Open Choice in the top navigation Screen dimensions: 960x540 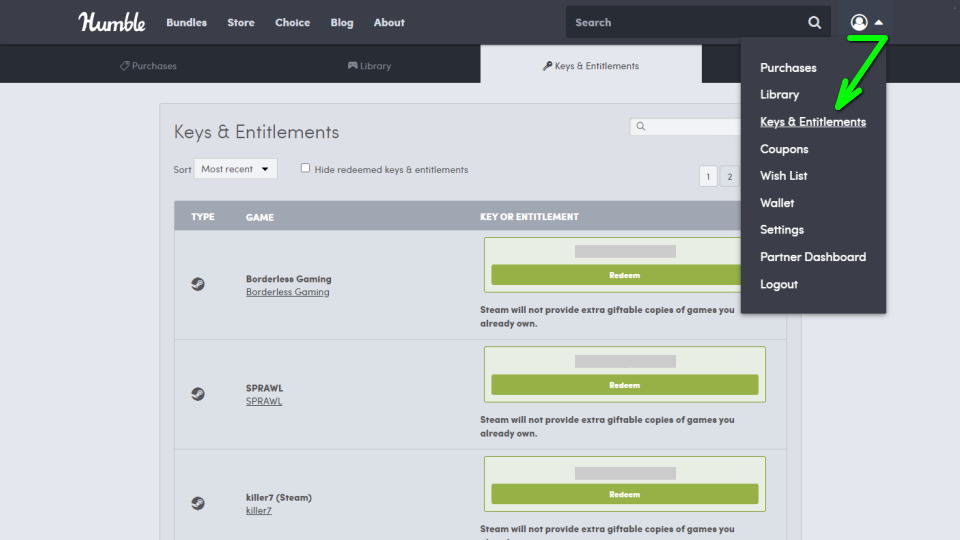coord(292,23)
